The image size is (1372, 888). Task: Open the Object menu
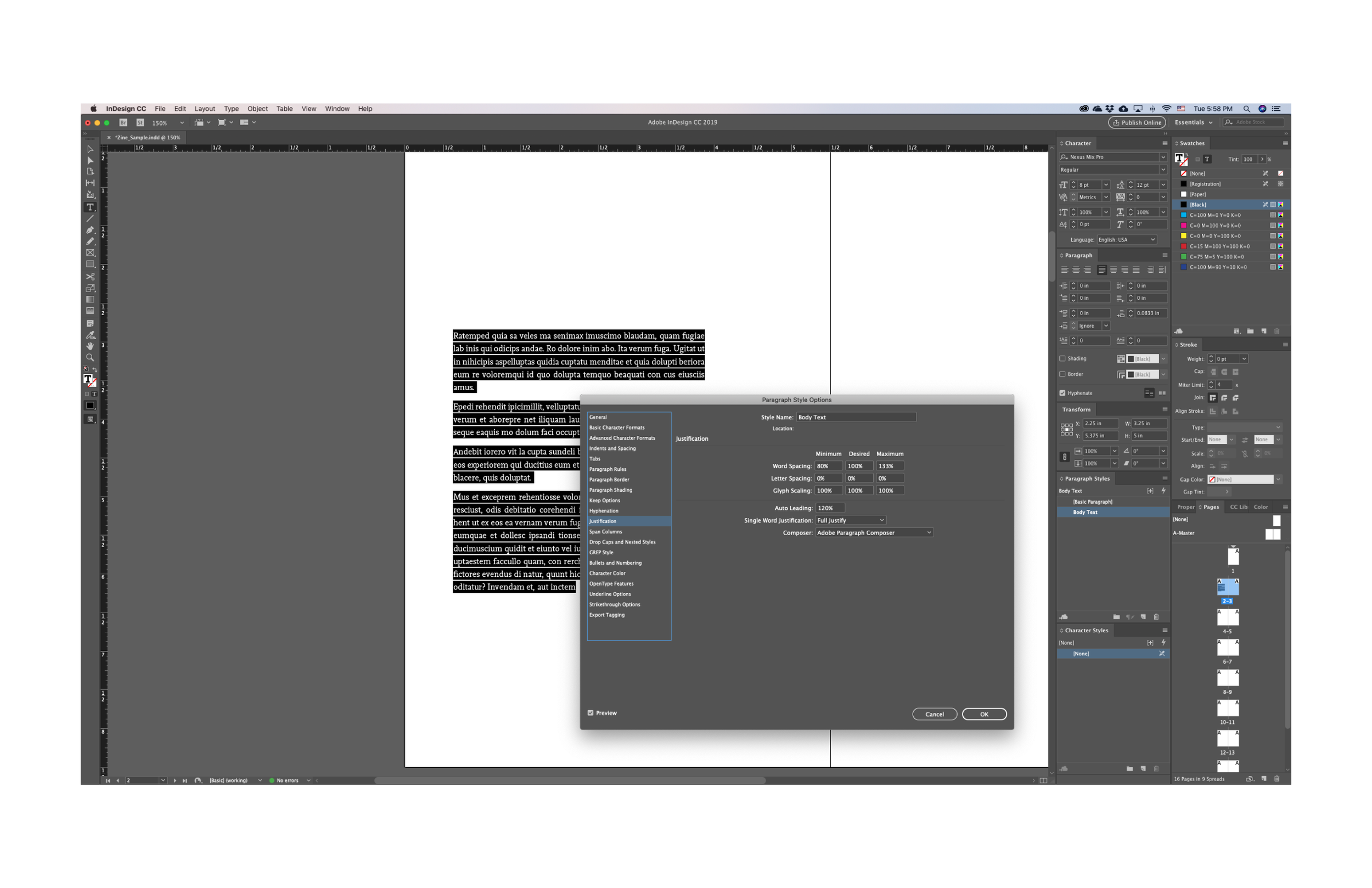click(257, 109)
